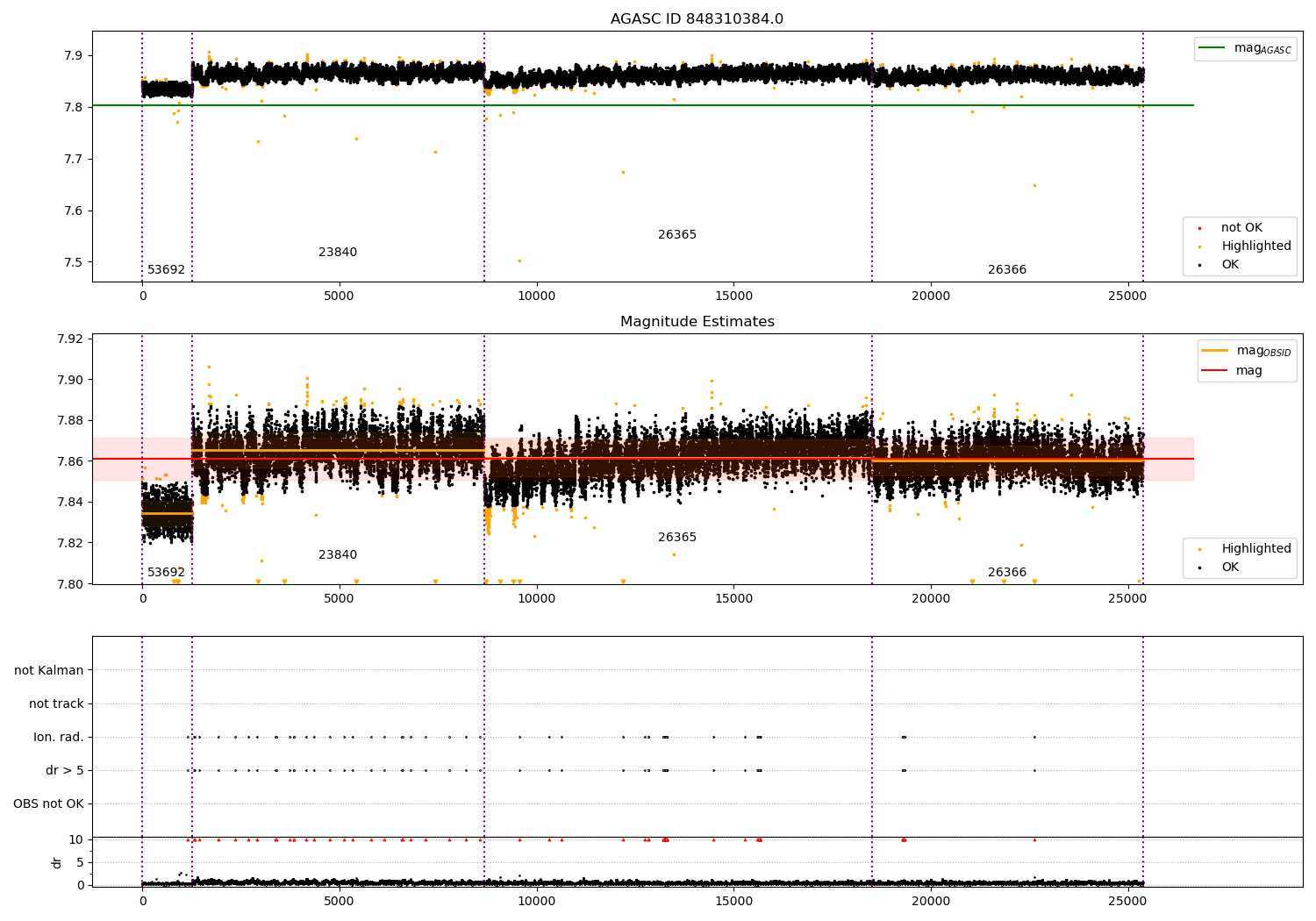
Task: Click x-tick 25000 under middle panel
Action: point(1127,599)
